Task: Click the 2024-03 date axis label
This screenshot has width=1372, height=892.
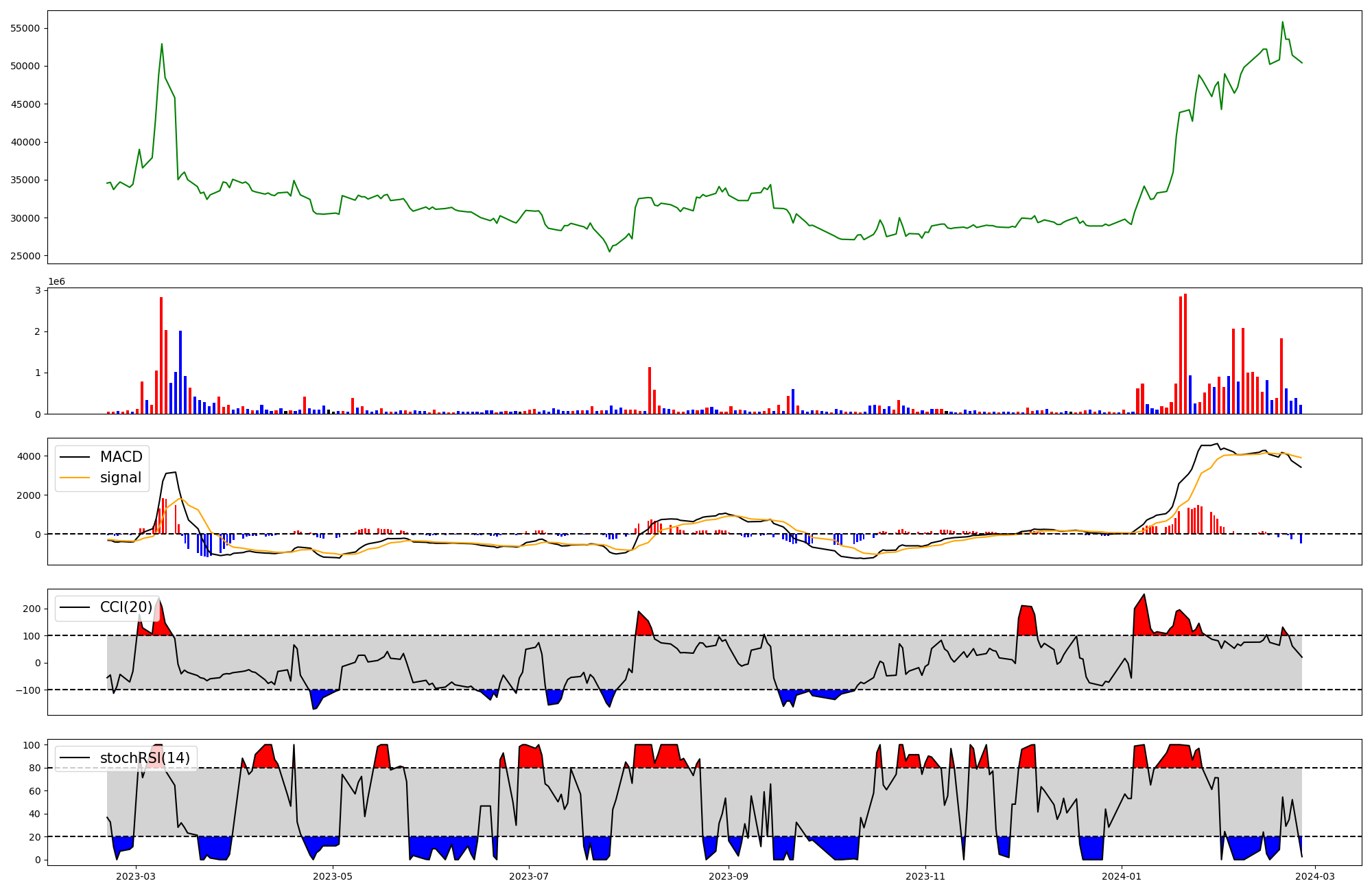Action: [1314, 876]
